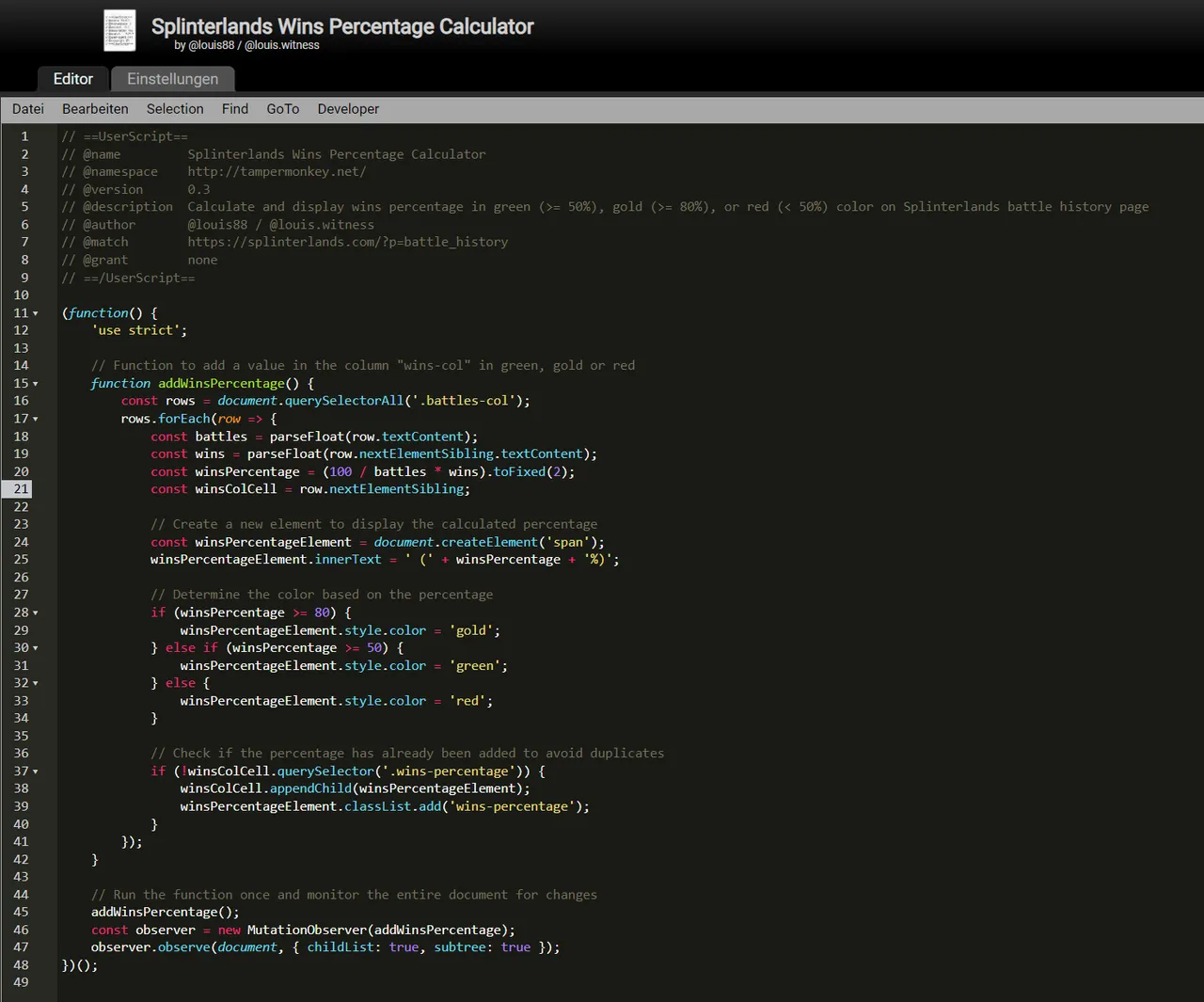
Task: Open the GoTo menu
Action: click(283, 109)
